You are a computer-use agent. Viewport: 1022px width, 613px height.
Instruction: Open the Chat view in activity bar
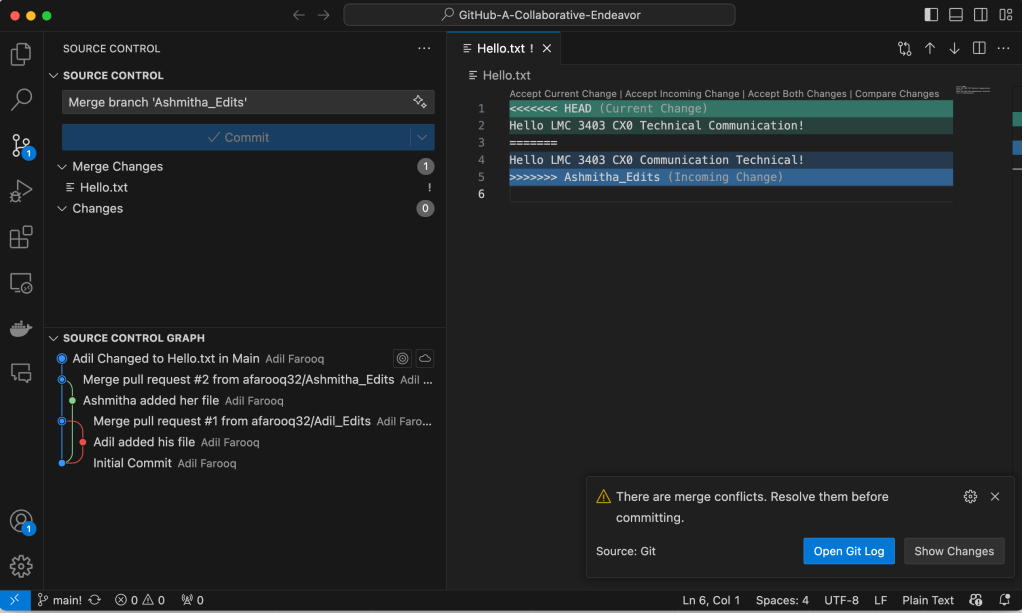click(x=21, y=373)
